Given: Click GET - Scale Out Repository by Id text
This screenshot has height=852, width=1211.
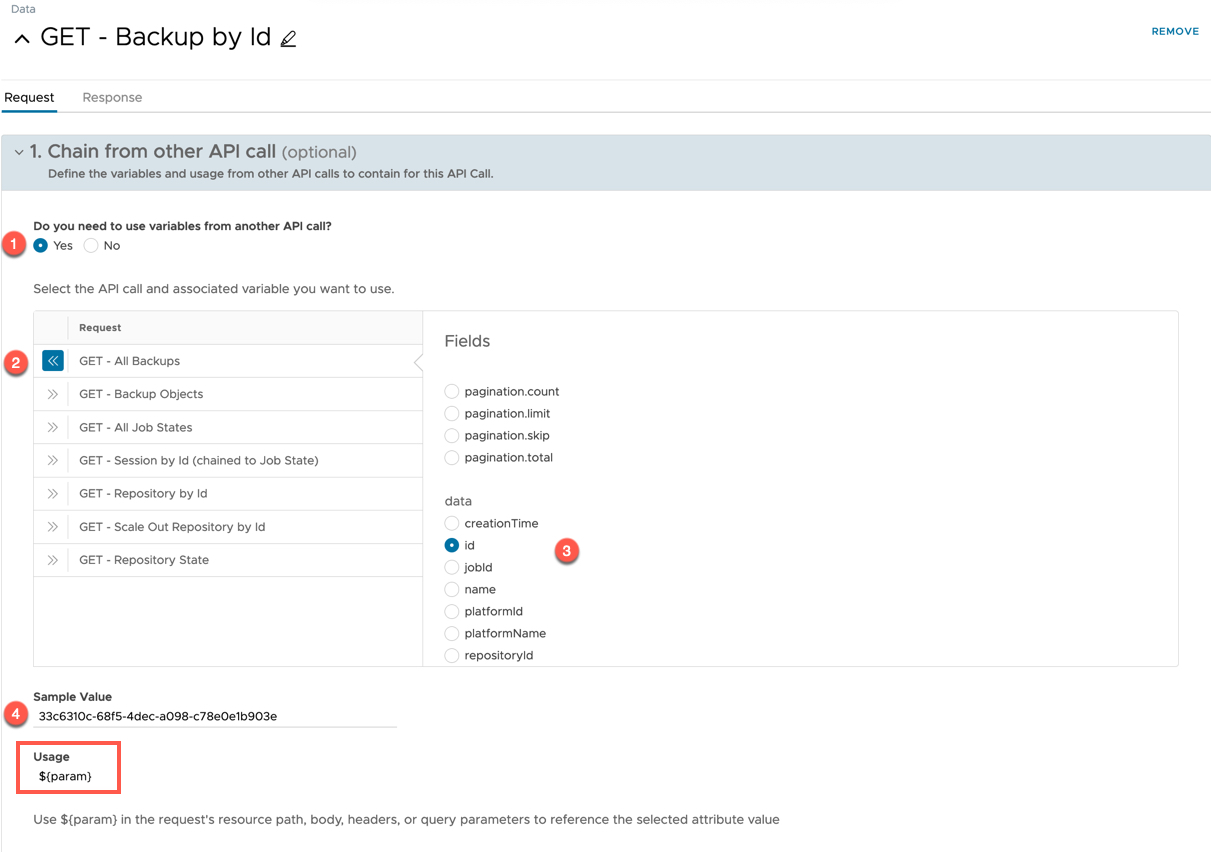Looking at the screenshot, I should 172,526.
